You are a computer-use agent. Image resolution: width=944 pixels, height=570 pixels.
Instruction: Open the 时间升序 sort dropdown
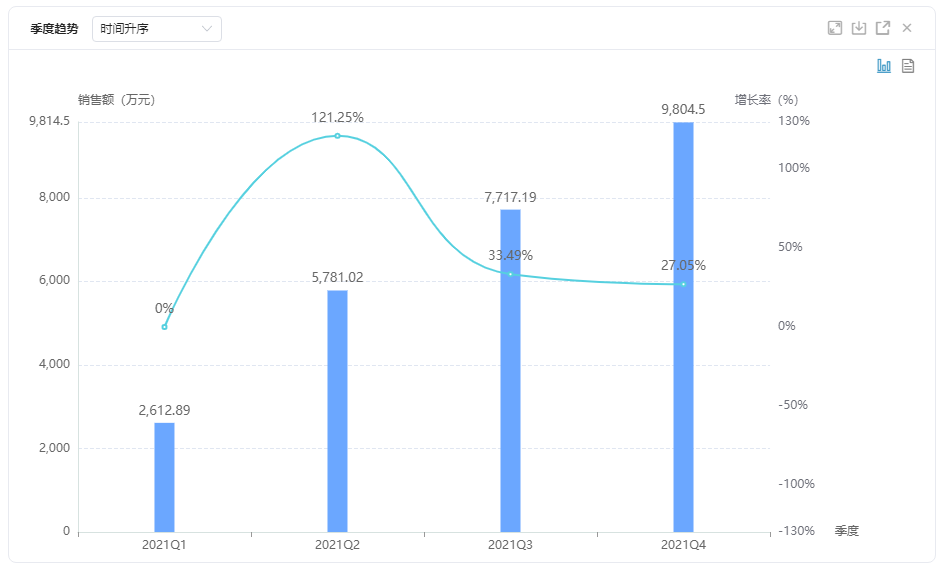tap(157, 29)
